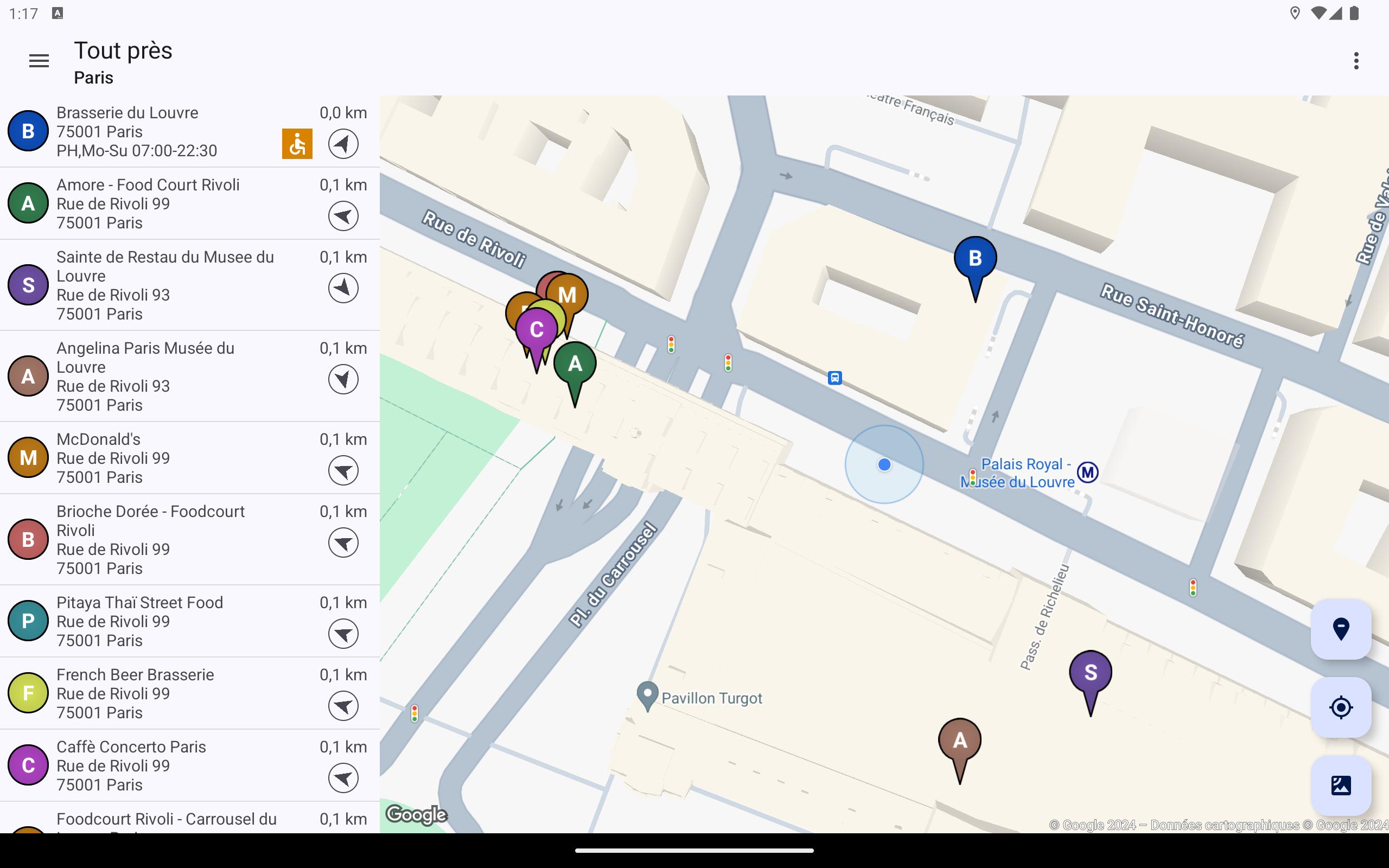Viewport: 1389px width, 868px height.
Task: Click orange M avatar for McDonald's
Action: click(x=28, y=458)
